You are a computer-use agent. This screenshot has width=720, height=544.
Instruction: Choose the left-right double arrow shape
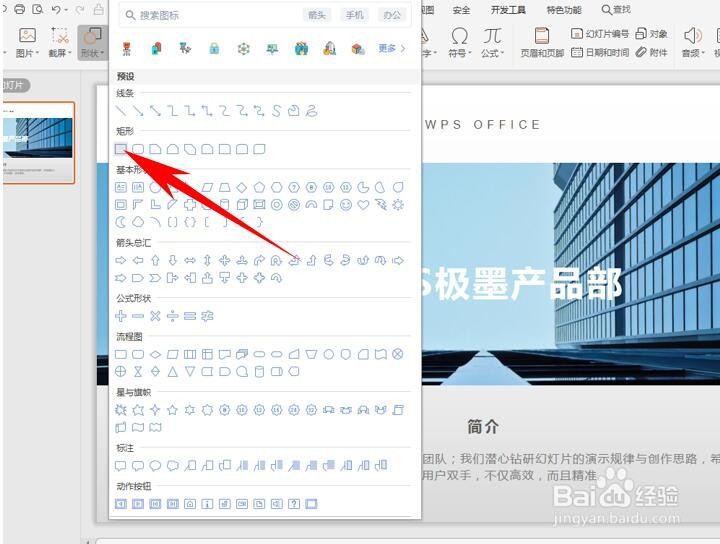pos(190,261)
